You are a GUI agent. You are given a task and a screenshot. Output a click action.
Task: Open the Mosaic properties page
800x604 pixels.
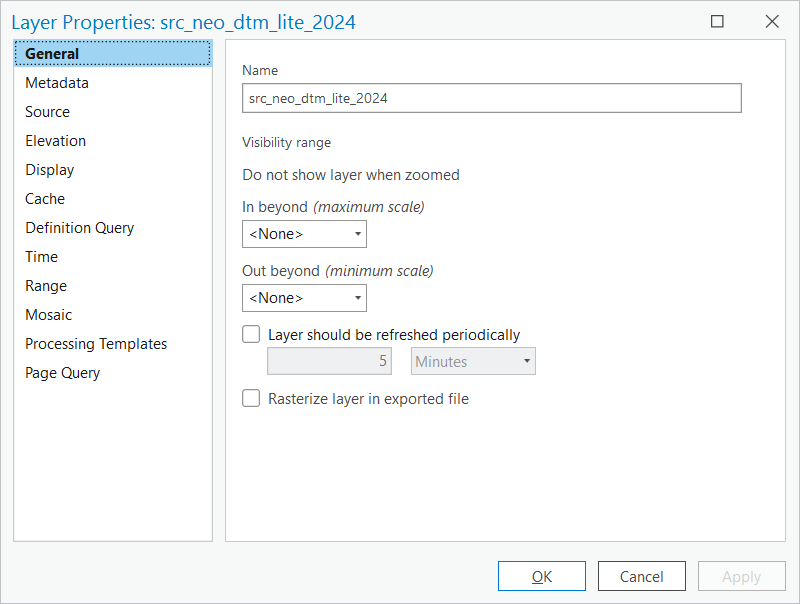point(48,315)
